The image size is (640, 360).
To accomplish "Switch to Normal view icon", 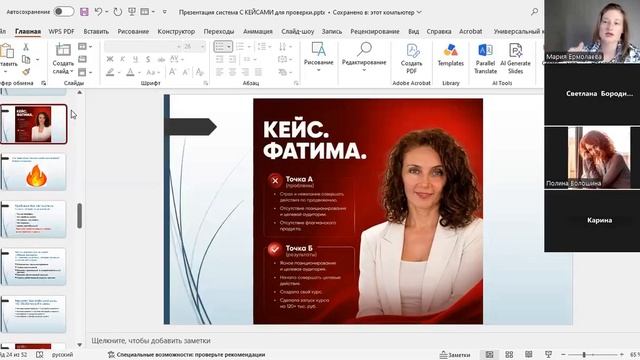I will tap(489, 355).
